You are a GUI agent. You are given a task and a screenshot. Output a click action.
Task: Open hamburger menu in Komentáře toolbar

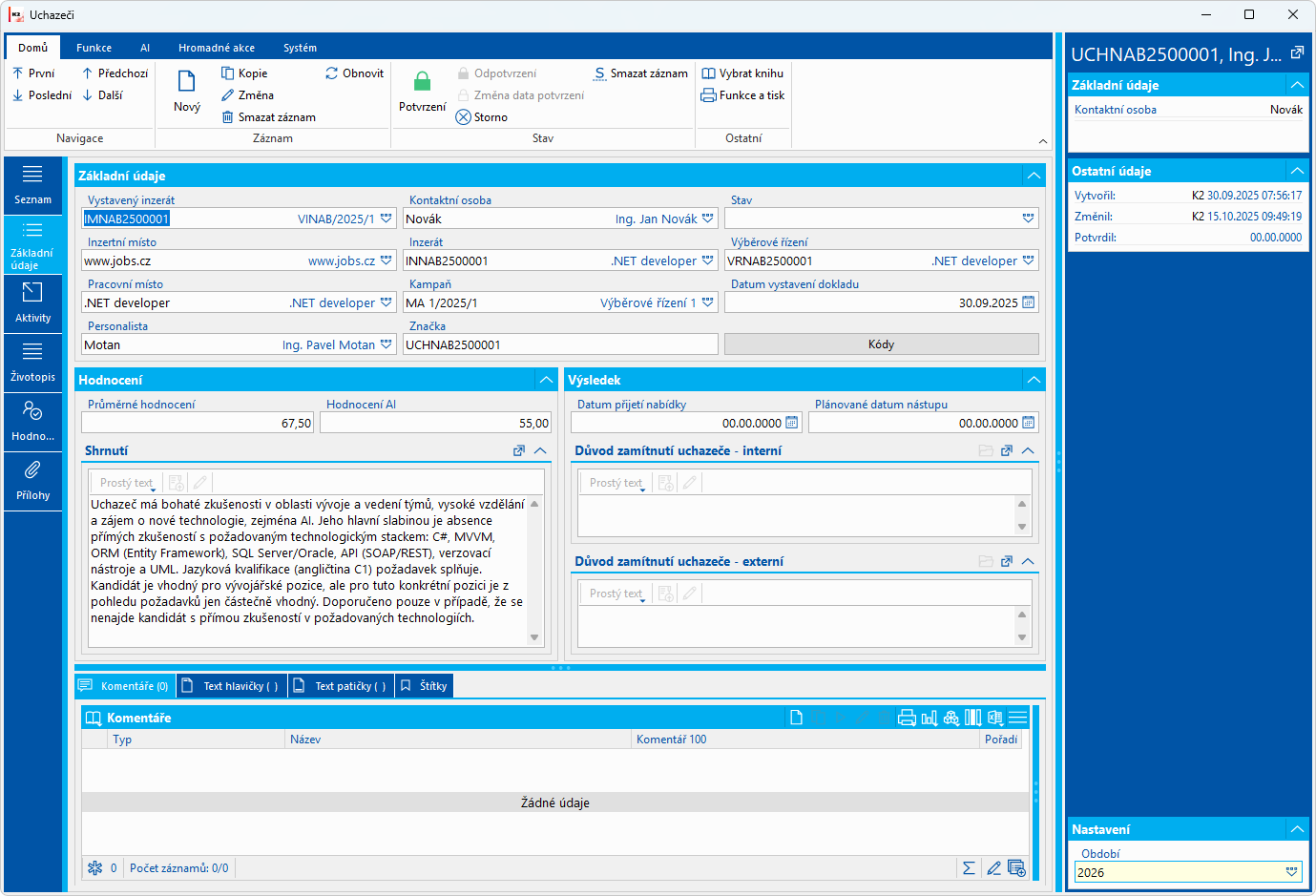point(1018,718)
